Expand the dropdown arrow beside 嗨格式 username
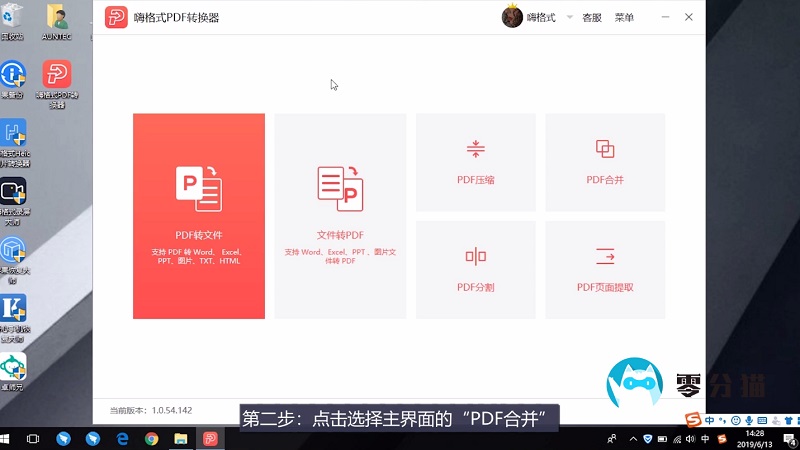 570,18
